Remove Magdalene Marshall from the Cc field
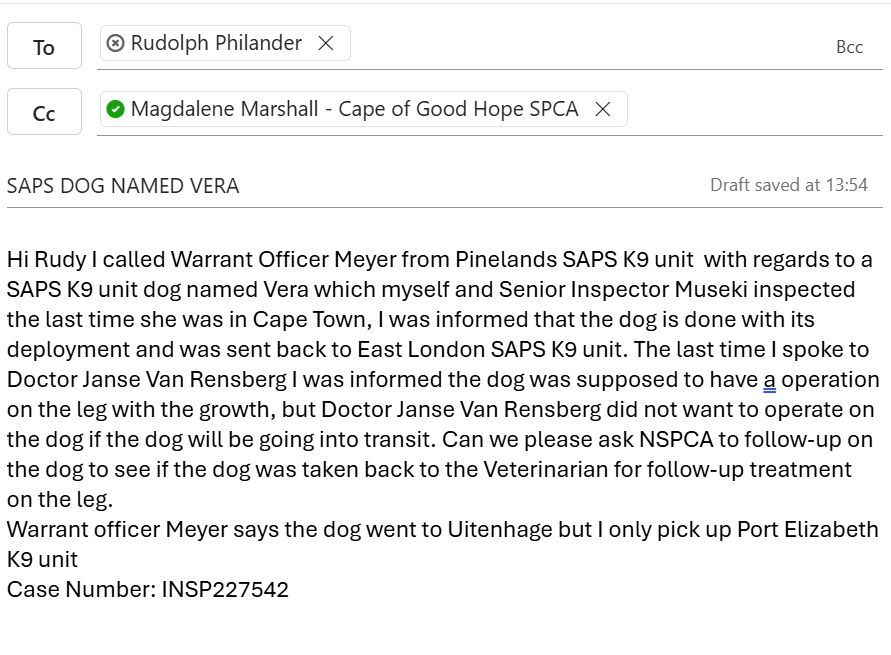Screen dimensions: 891x655 point(603,109)
